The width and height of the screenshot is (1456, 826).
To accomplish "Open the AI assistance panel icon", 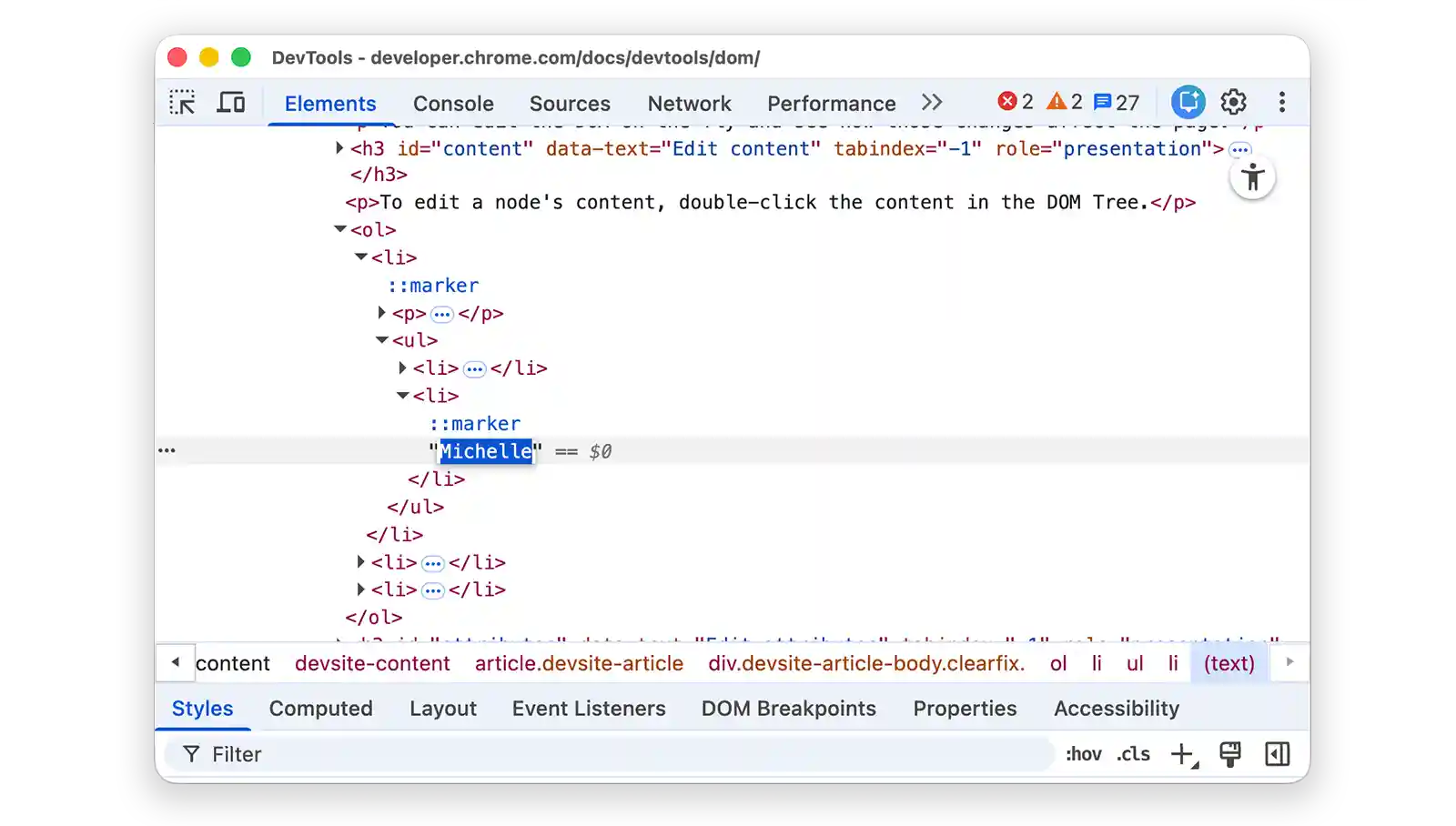I will coord(1188,103).
